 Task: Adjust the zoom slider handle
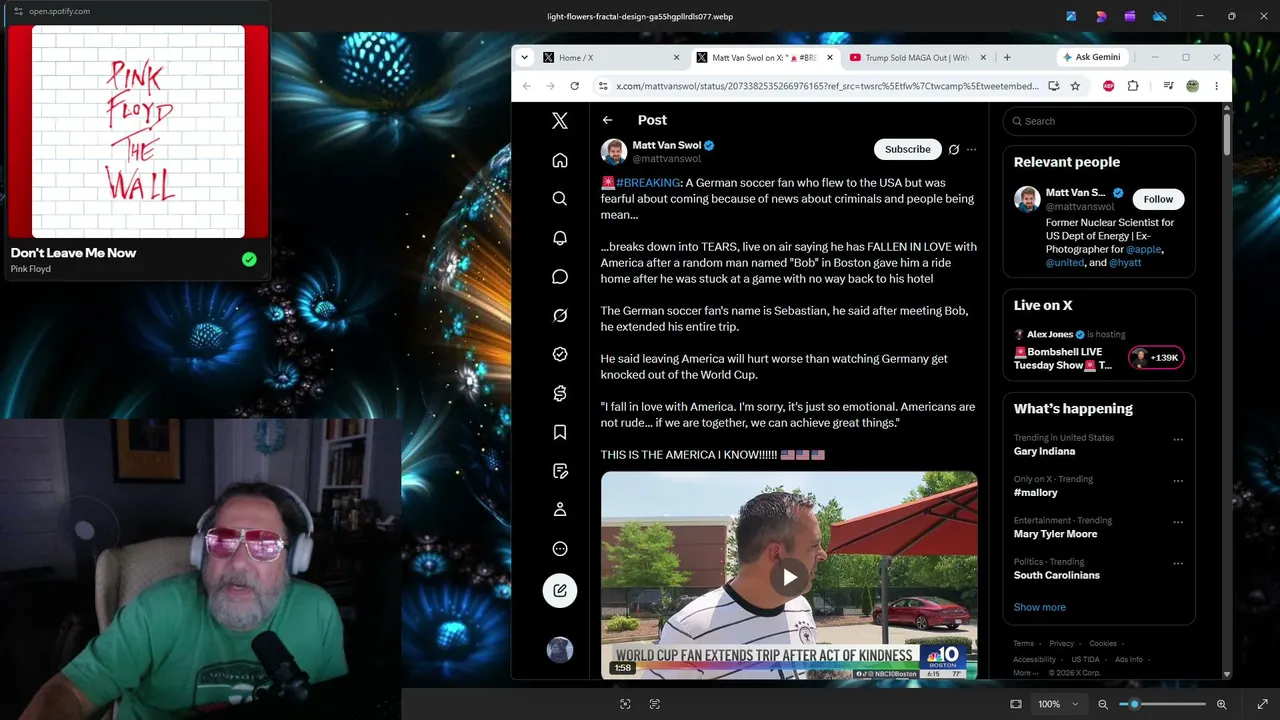click(x=1134, y=704)
